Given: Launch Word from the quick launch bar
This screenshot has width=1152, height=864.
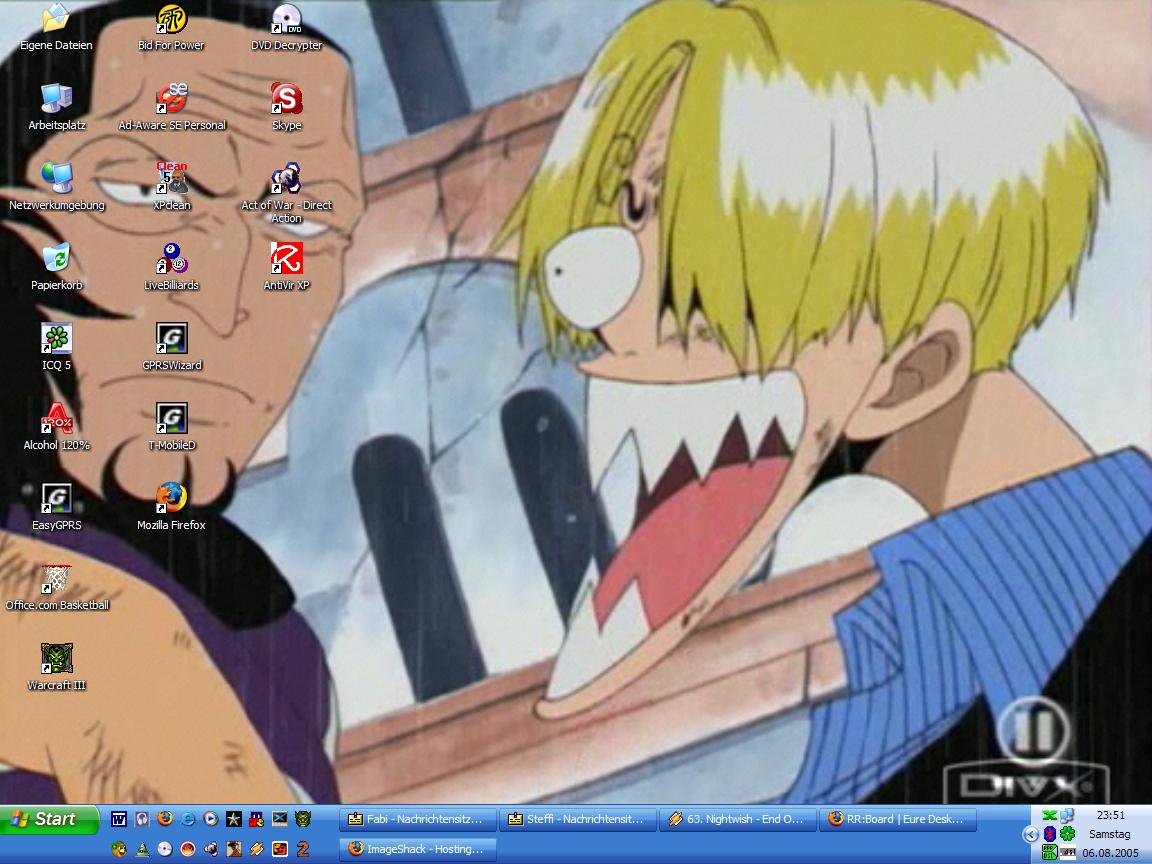Looking at the screenshot, I should click(x=119, y=818).
